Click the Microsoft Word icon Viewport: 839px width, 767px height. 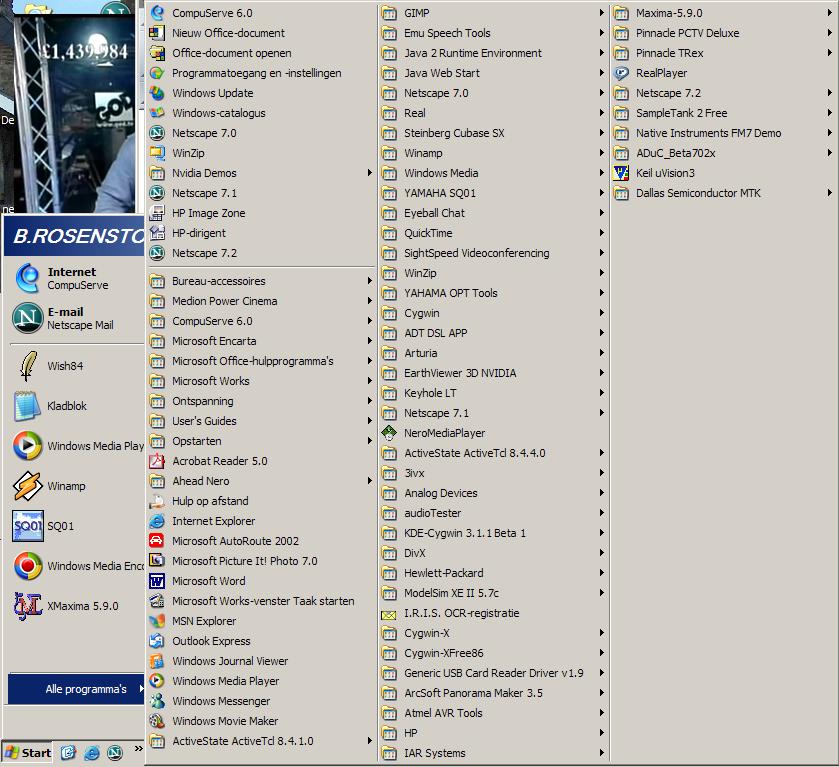[x=157, y=581]
